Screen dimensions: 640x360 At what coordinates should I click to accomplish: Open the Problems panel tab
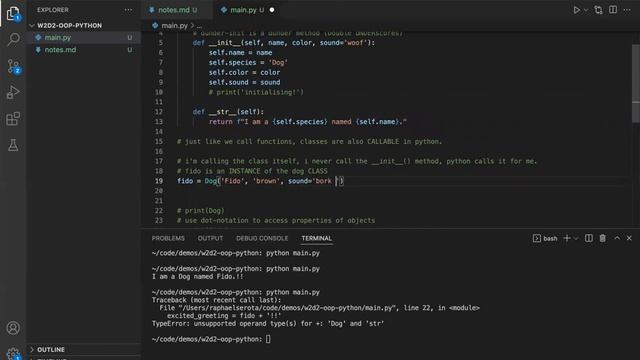pos(168,238)
